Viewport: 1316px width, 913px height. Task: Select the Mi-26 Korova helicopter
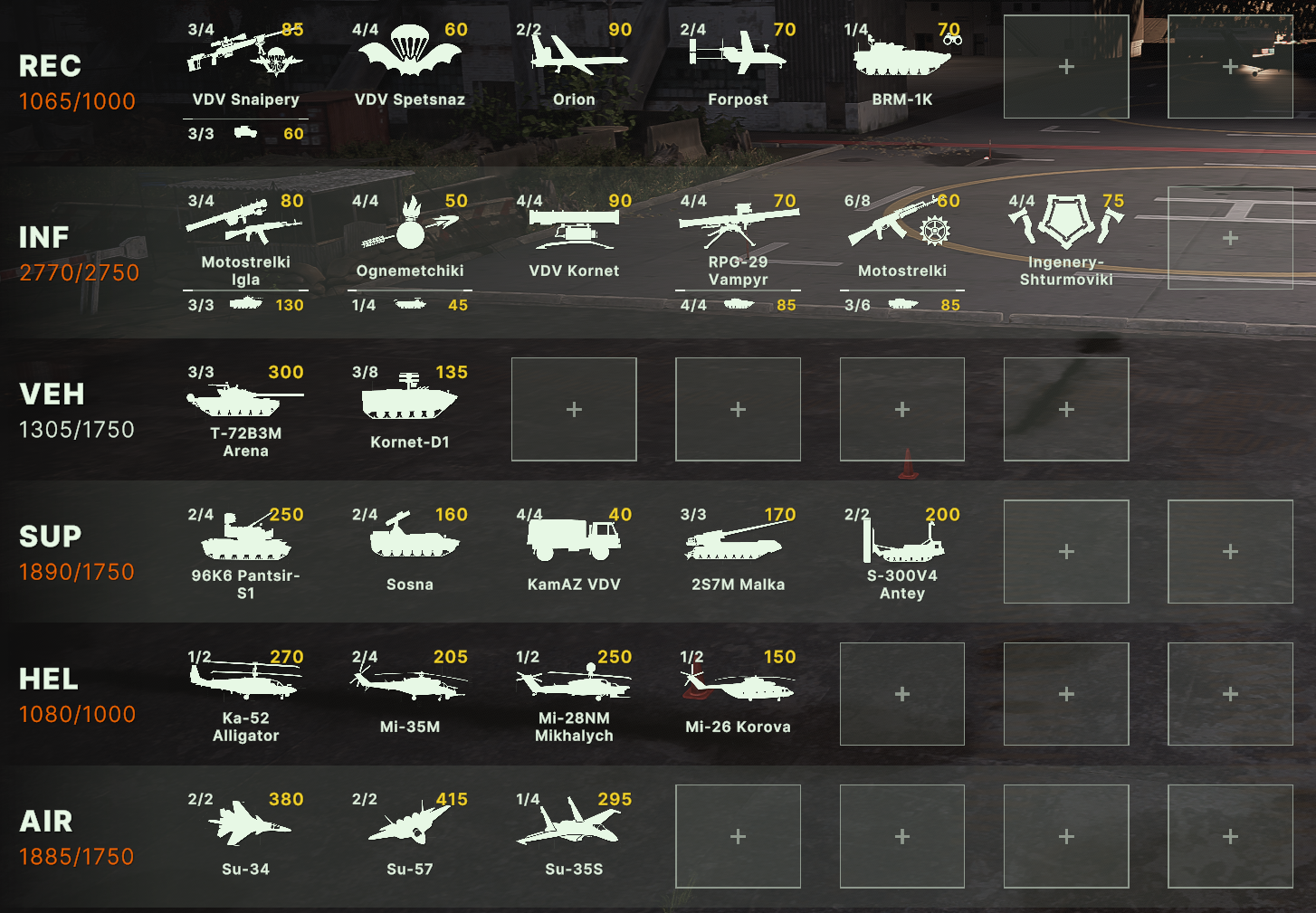pyautogui.click(x=739, y=694)
